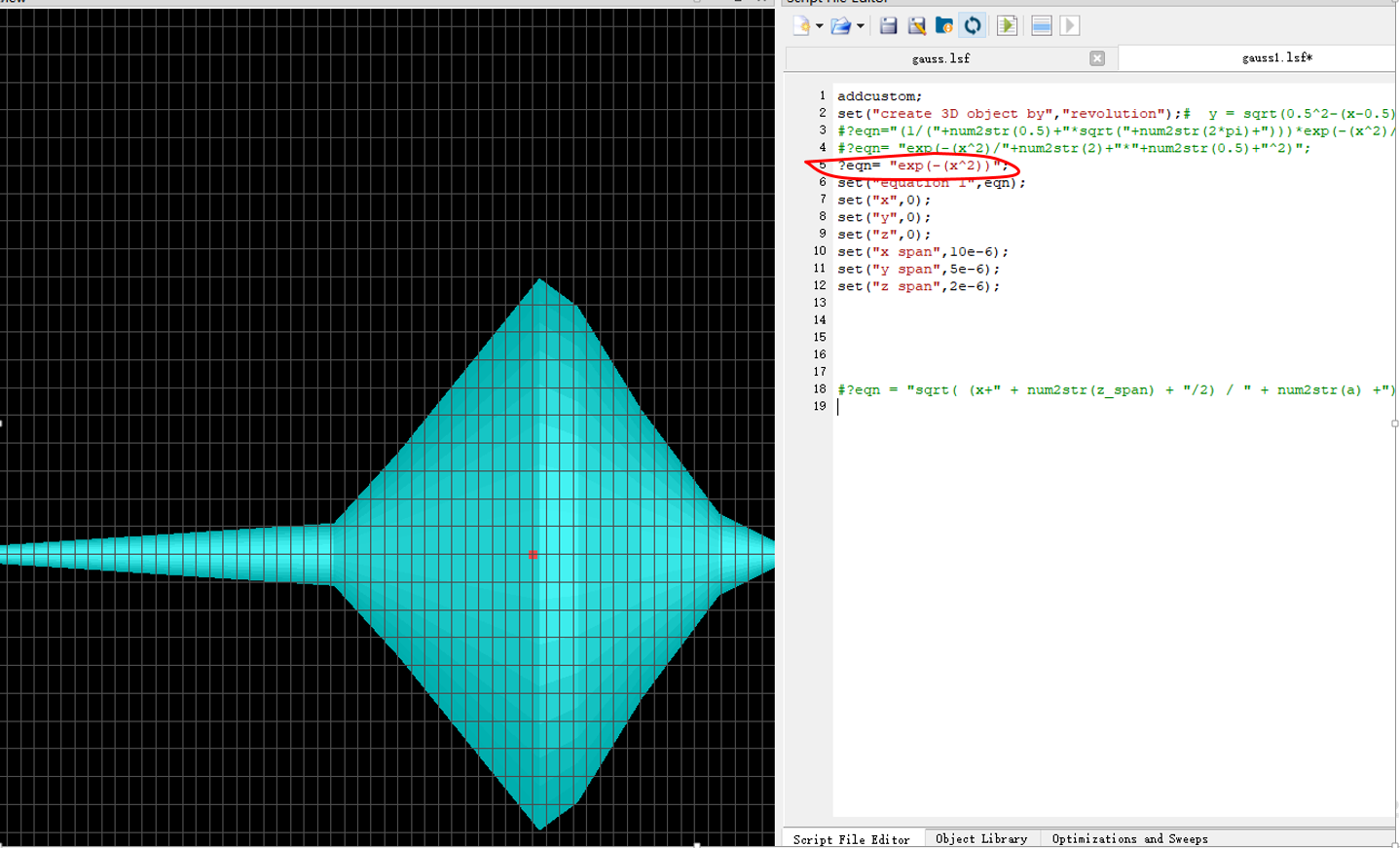This screenshot has width=1400, height=848.
Task: Open the Object Library tab
Action: click(980, 838)
